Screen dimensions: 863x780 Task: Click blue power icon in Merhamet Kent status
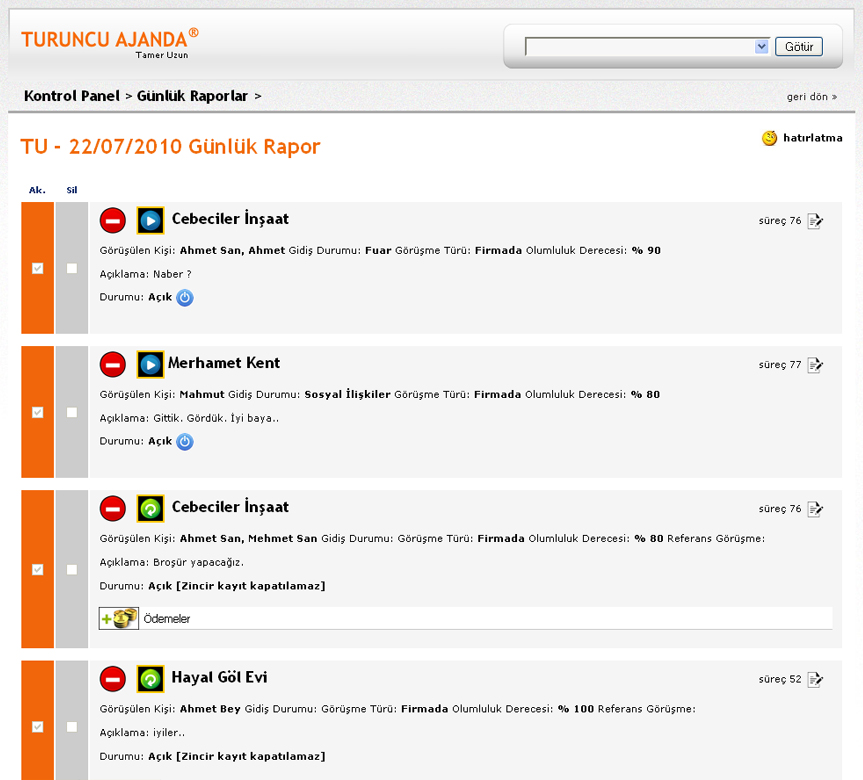[x=185, y=442]
